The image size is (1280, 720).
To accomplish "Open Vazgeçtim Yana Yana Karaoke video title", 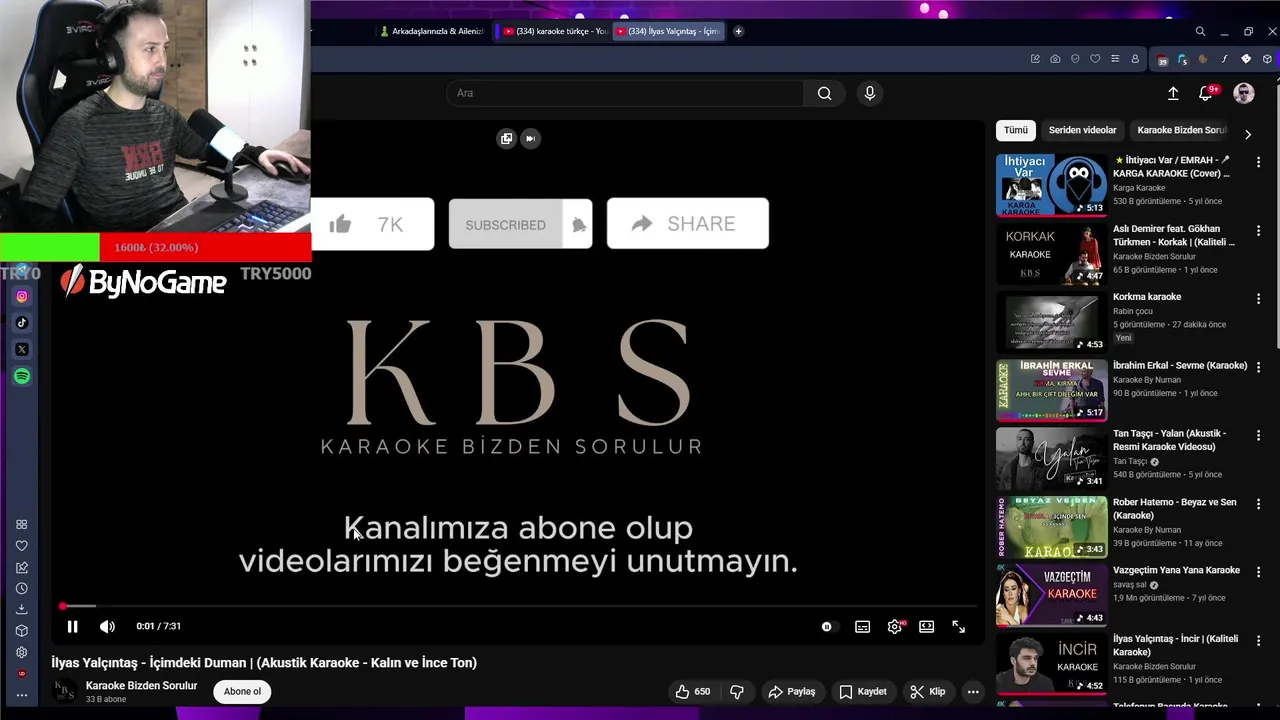I will pyautogui.click(x=1176, y=571).
